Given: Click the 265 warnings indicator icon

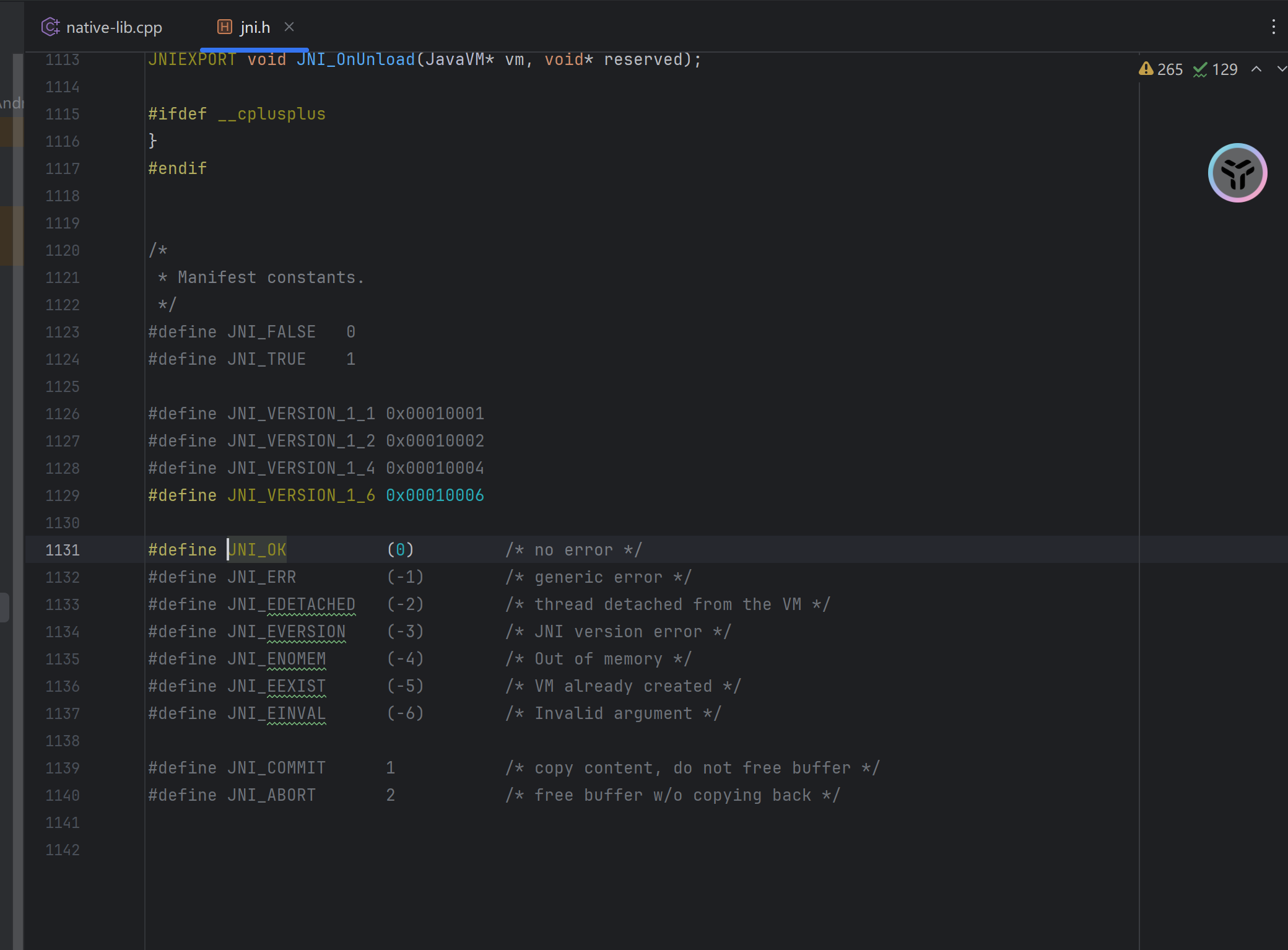Looking at the screenshot, I should tap(1146, 69).
